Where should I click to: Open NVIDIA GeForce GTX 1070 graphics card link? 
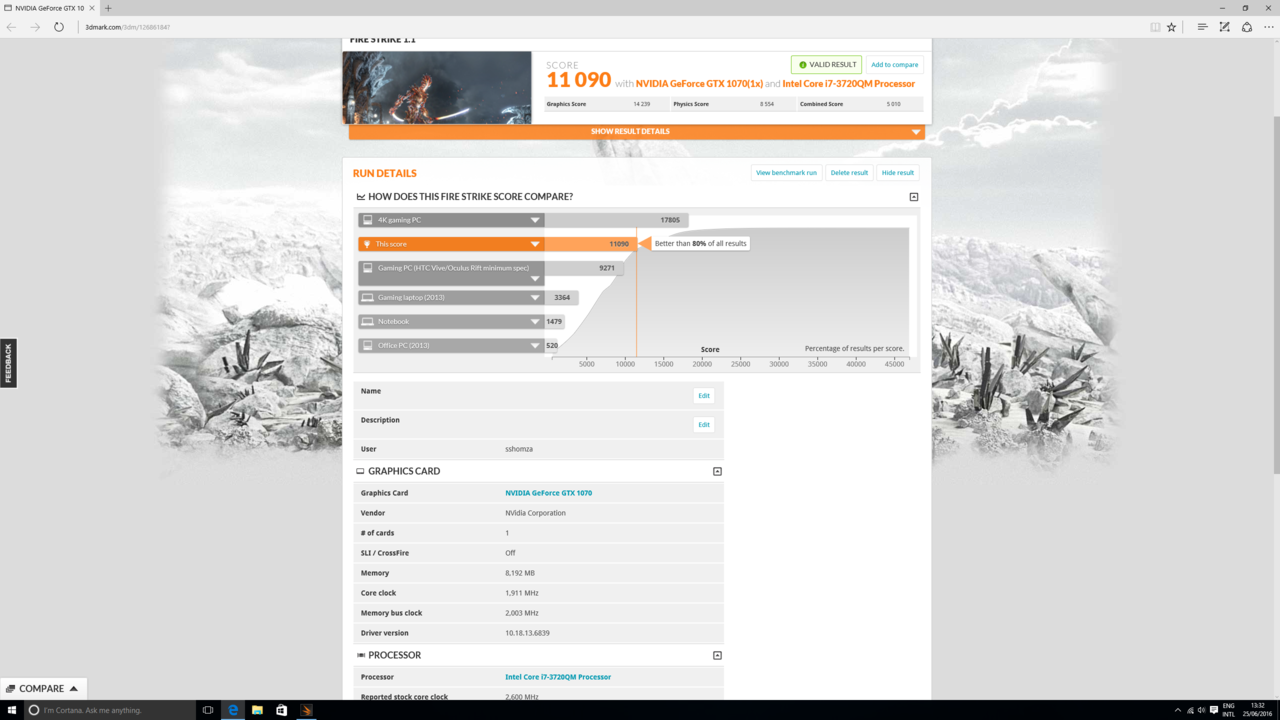(548, 493)
